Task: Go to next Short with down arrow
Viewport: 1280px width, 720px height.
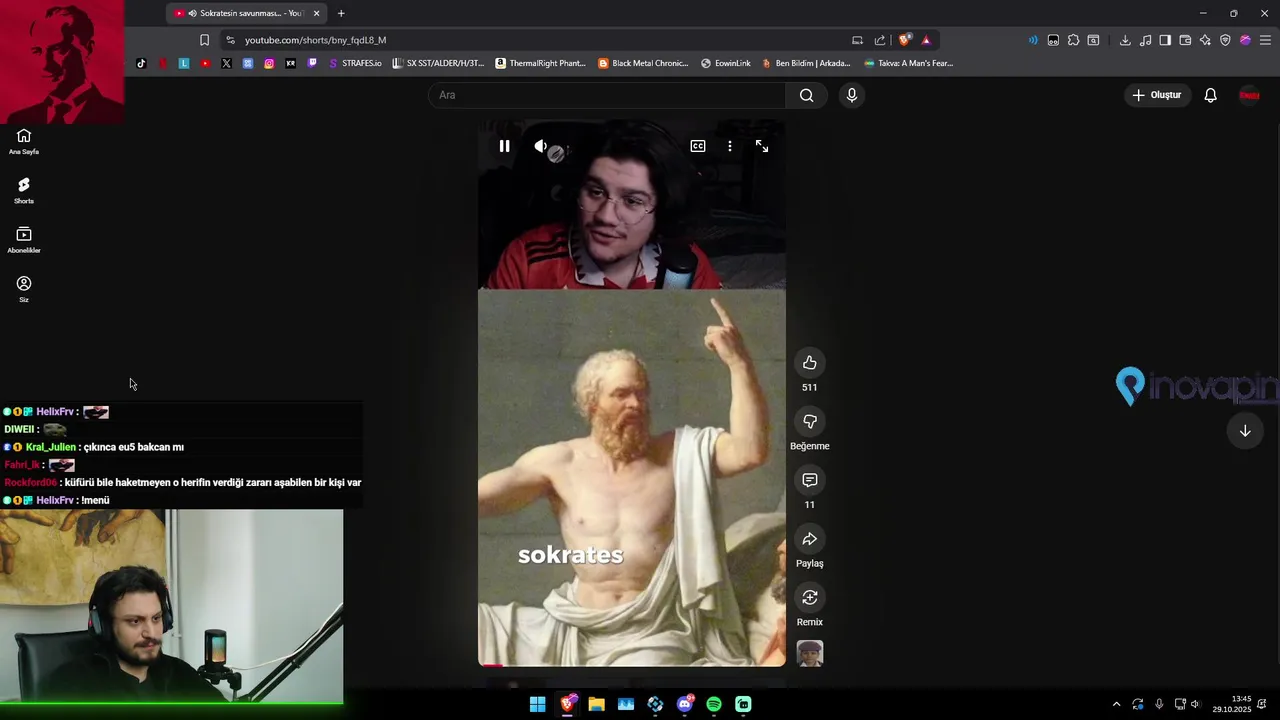Action: pos(1245,431)
